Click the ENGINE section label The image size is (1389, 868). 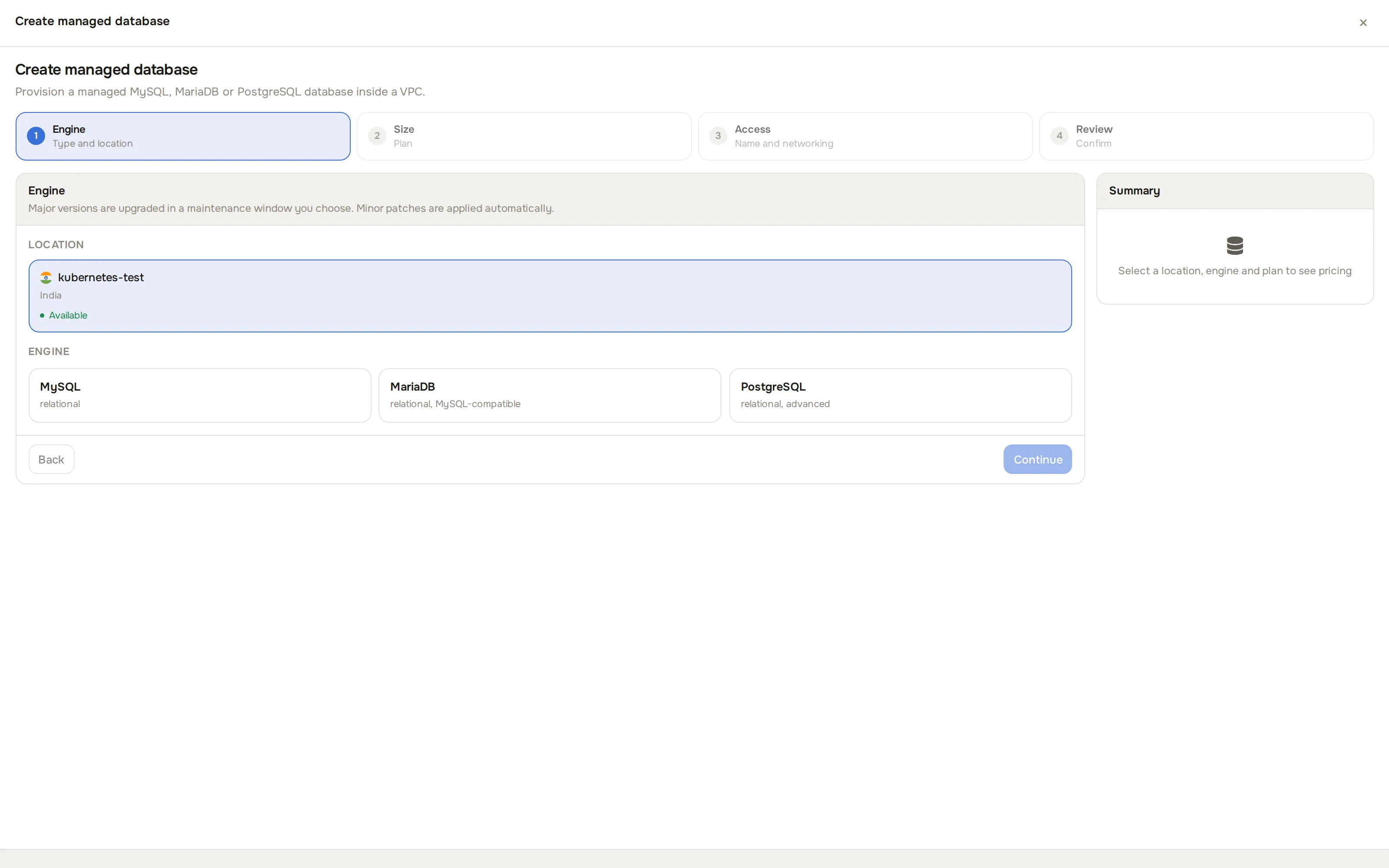point(49,352)
